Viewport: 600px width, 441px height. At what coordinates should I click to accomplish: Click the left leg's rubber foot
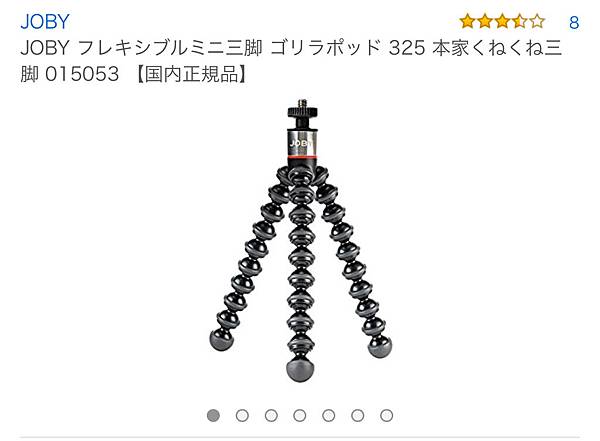pos(221,339)
